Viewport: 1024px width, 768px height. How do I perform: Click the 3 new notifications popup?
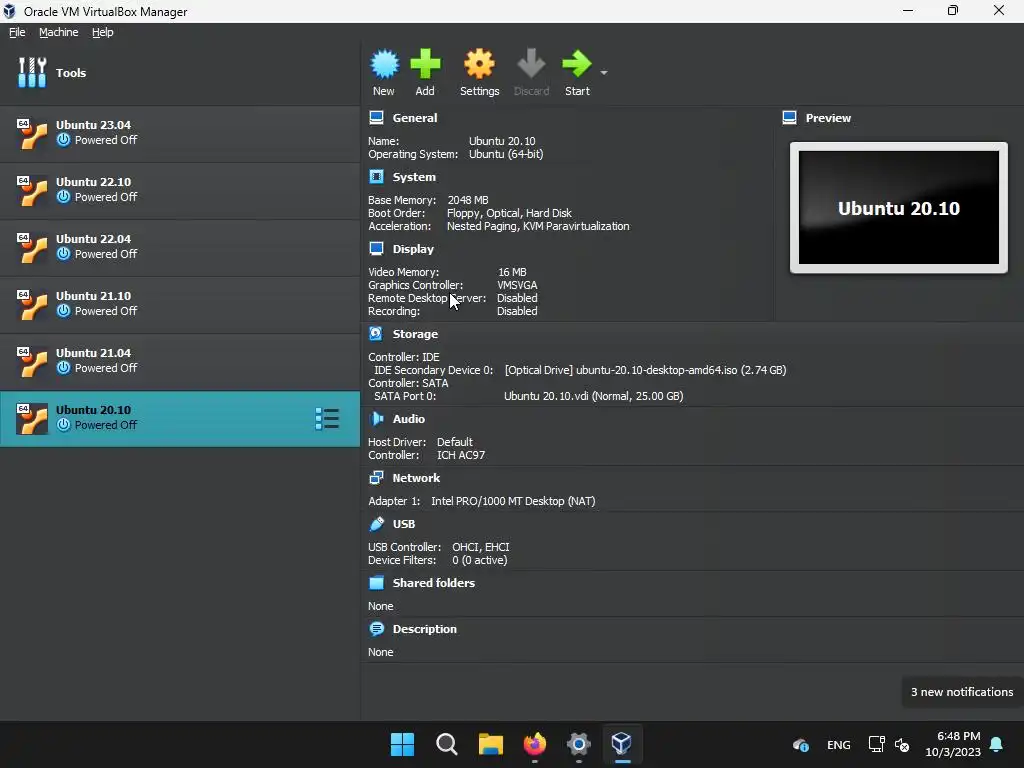point(962,692)
